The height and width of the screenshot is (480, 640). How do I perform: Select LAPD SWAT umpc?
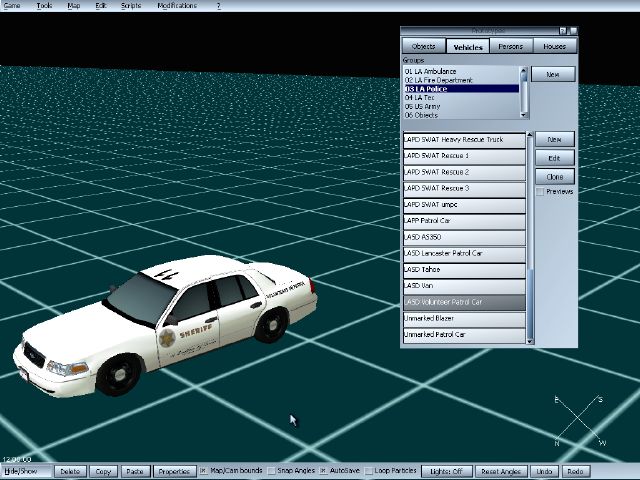(464, 205)
